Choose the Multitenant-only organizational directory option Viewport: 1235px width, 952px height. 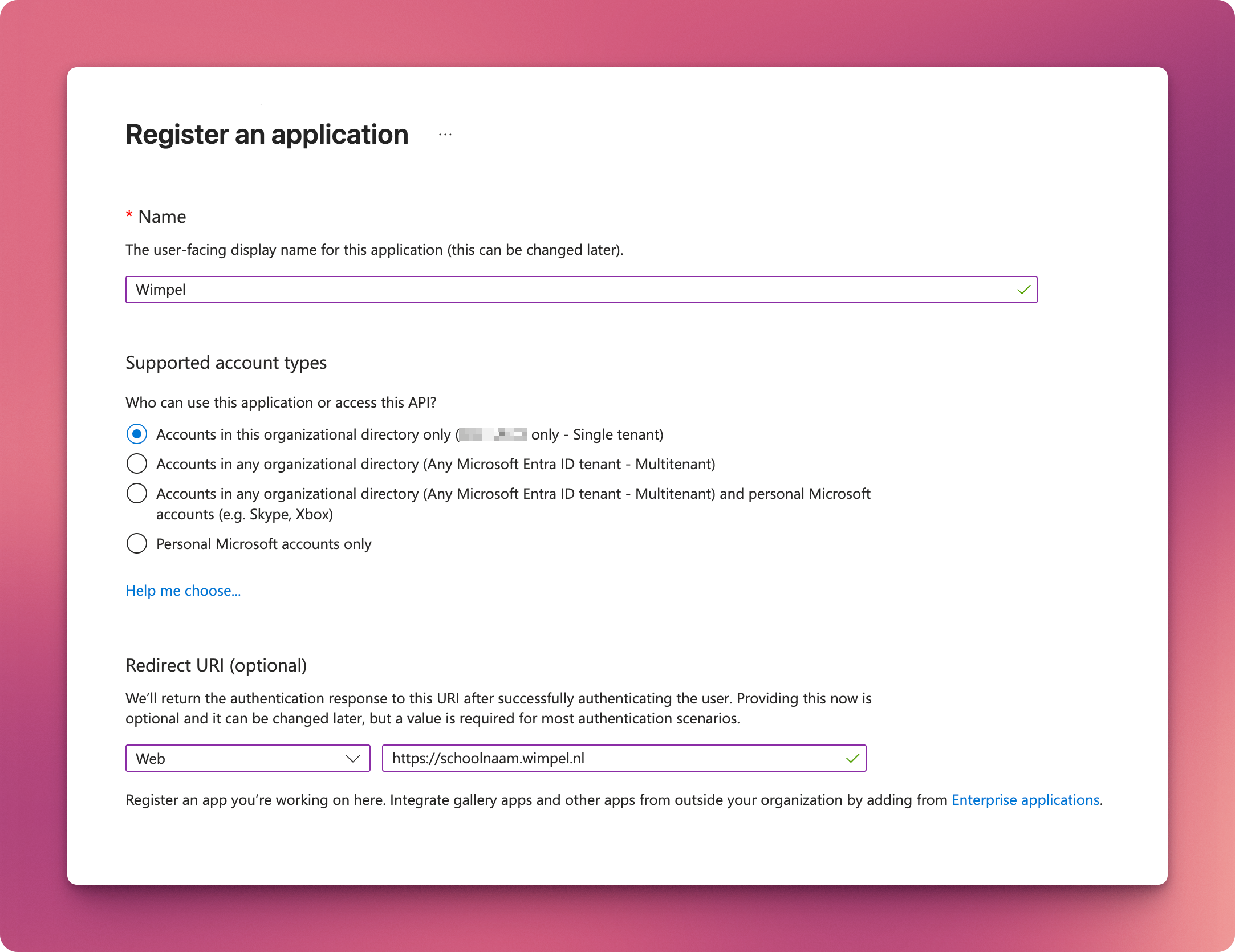137,464
